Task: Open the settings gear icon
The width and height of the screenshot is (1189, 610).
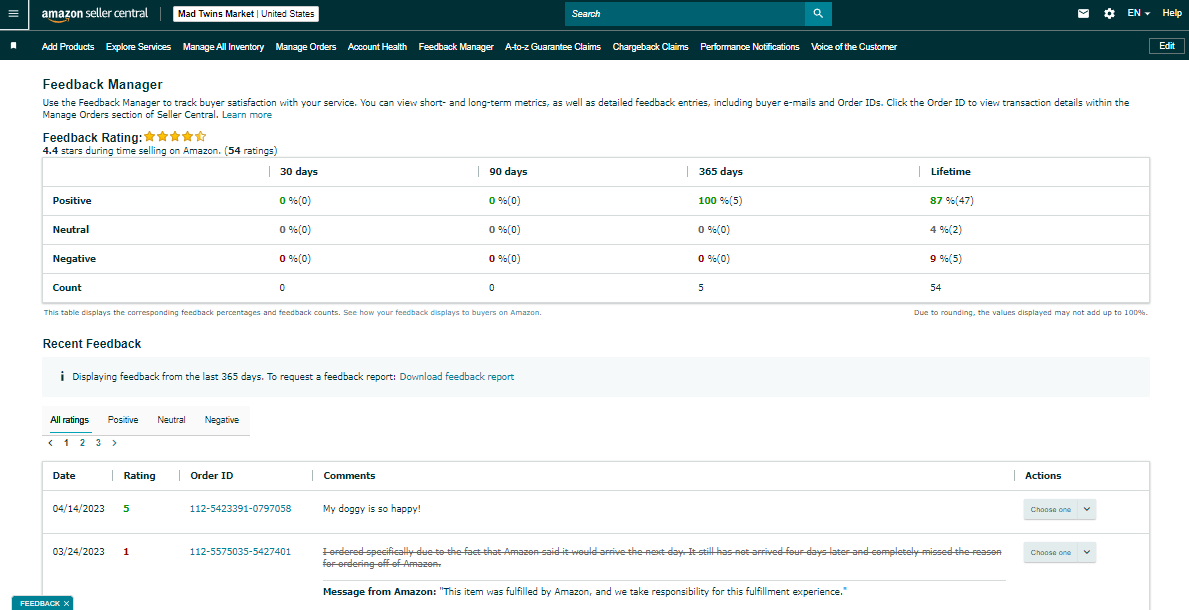Action: [x=1109, y=14]
